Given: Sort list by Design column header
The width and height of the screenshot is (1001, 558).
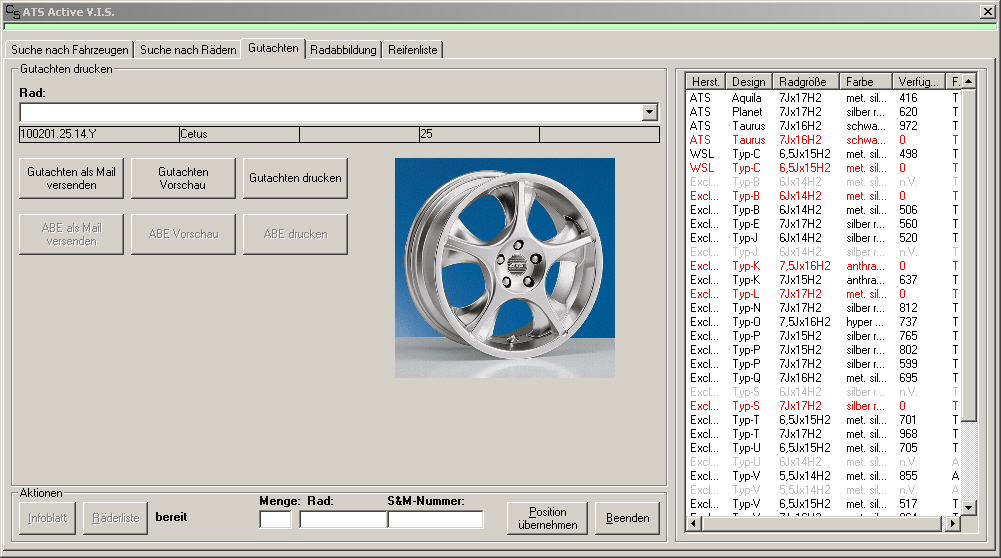Looking at the screenshot, I should pyautogui.click(x=749, y=82).
